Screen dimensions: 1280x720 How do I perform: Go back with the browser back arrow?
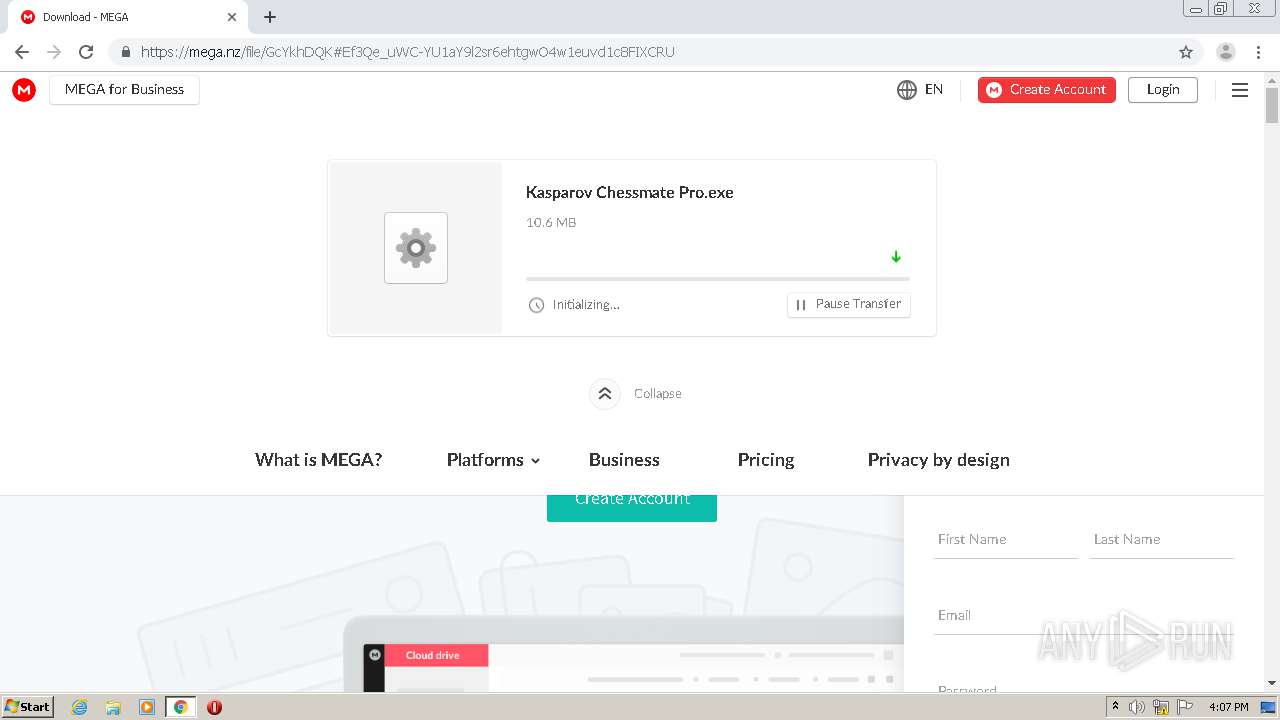click(x=22, y=52)
